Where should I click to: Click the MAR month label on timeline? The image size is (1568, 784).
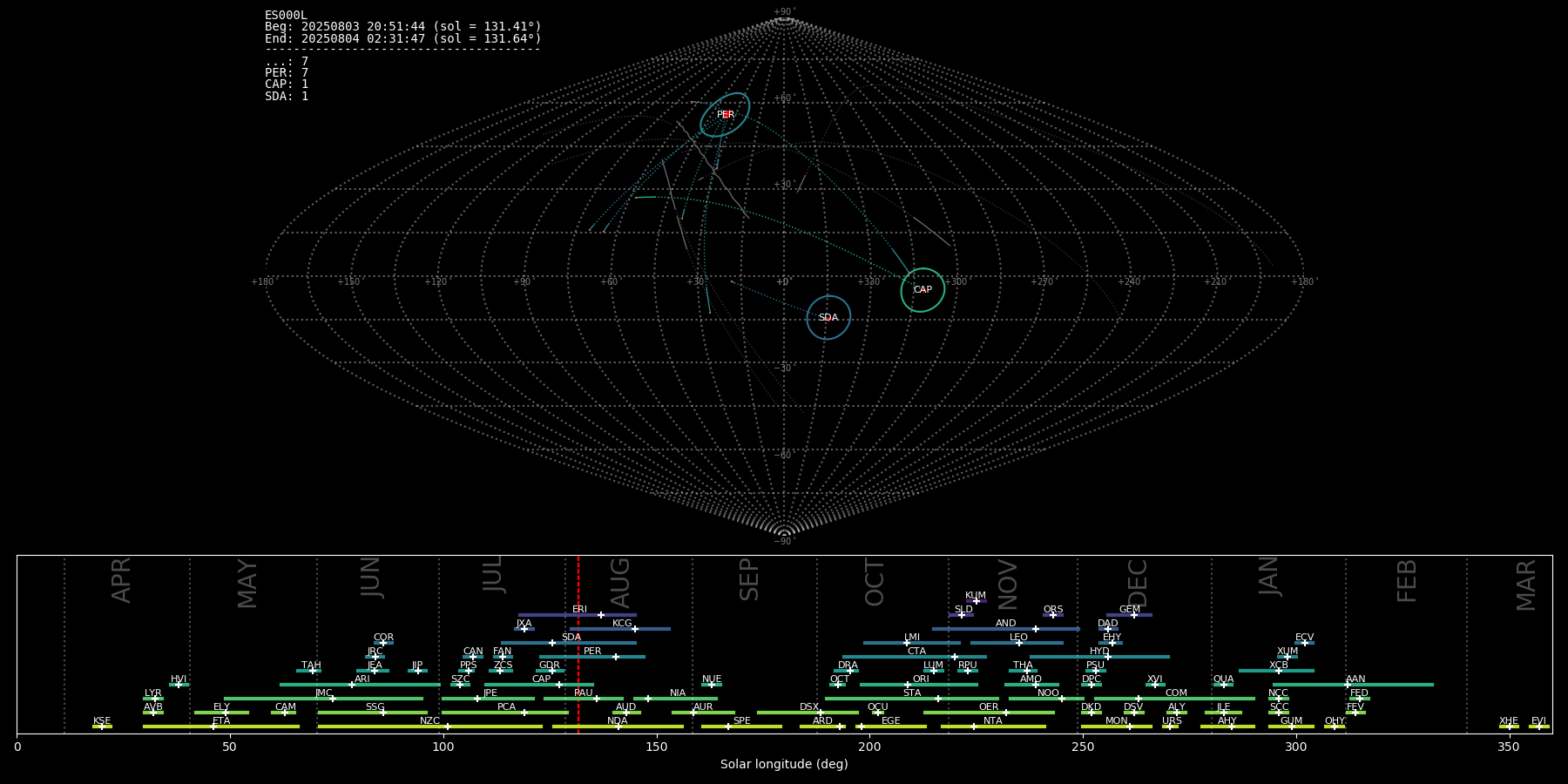click(x=1526, y=585)
